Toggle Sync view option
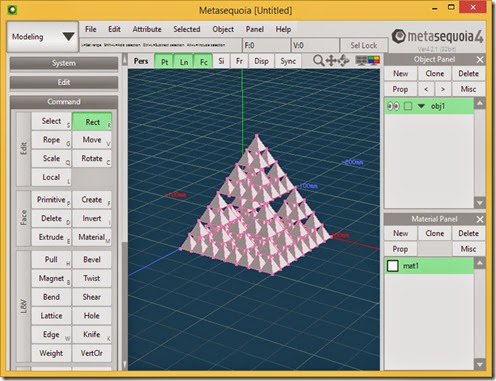496x381 pixels. pos(288,61)
